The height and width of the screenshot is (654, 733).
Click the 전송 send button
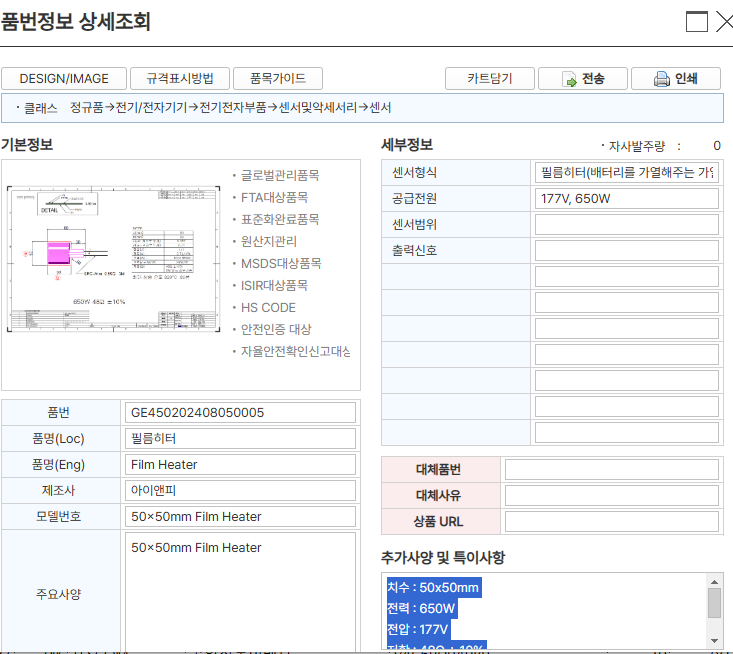583,79
